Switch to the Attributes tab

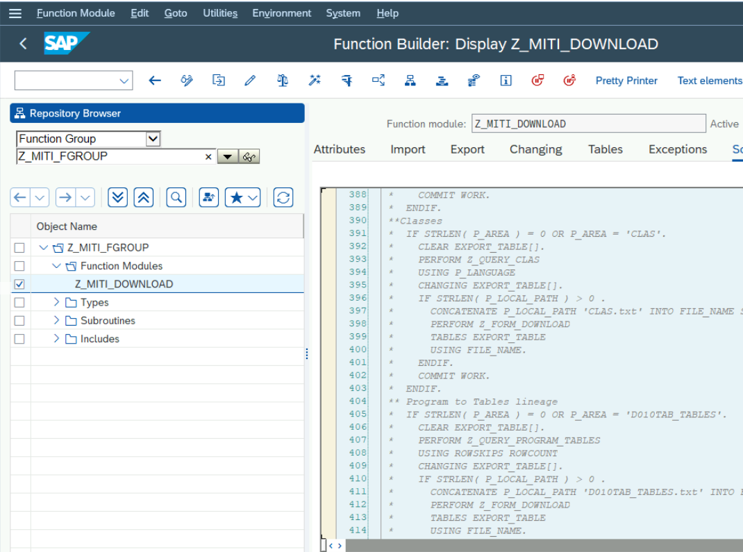tap(339, 149)
